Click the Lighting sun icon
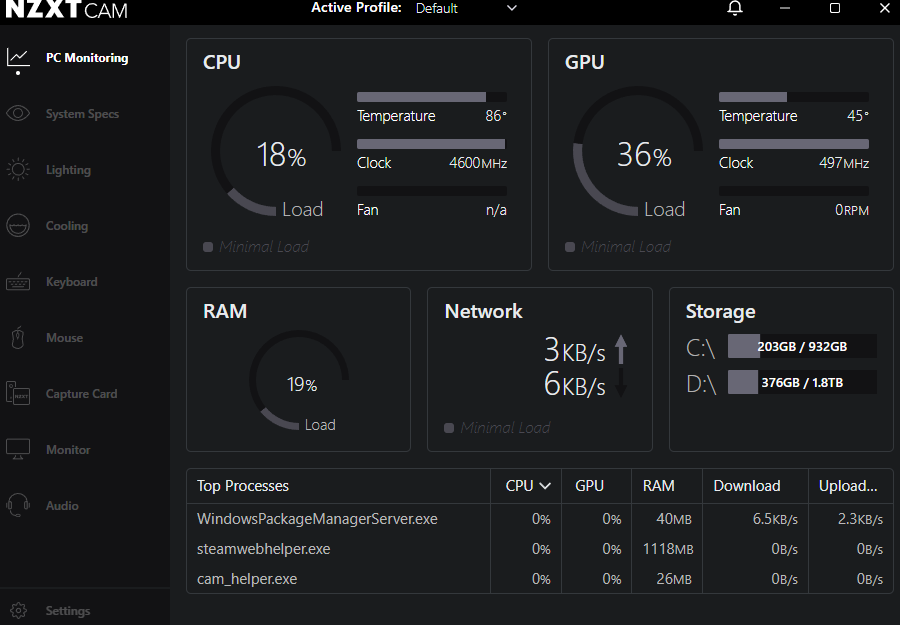 click(18, 170)
